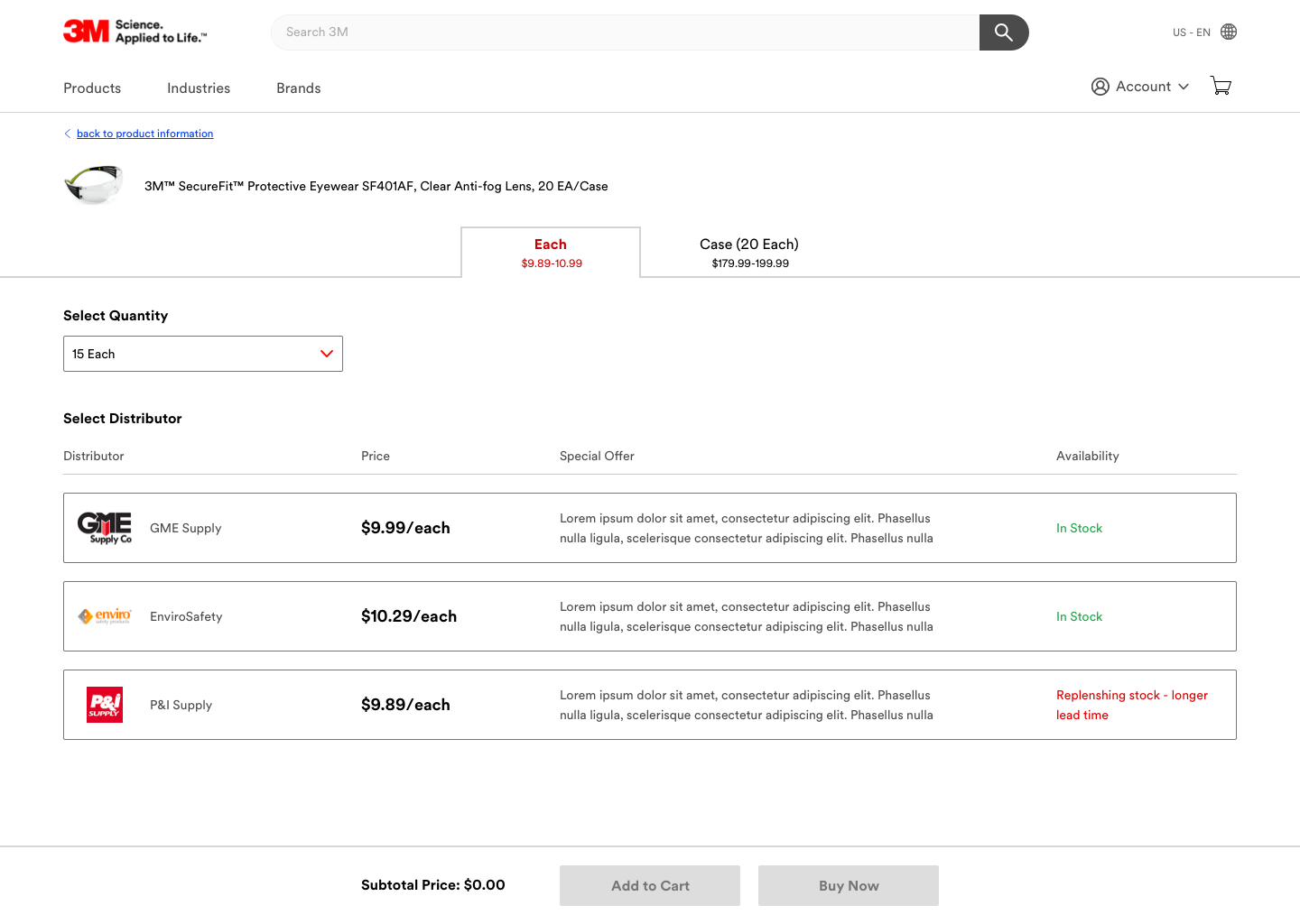Expand the Account menu chevron

1184,87
